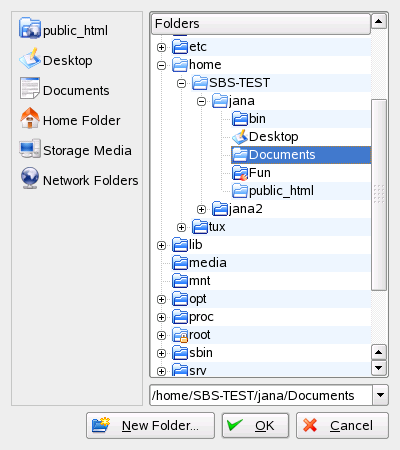Click the Storage Media computer icon
The image size is (400, 450).
point(30,148)
